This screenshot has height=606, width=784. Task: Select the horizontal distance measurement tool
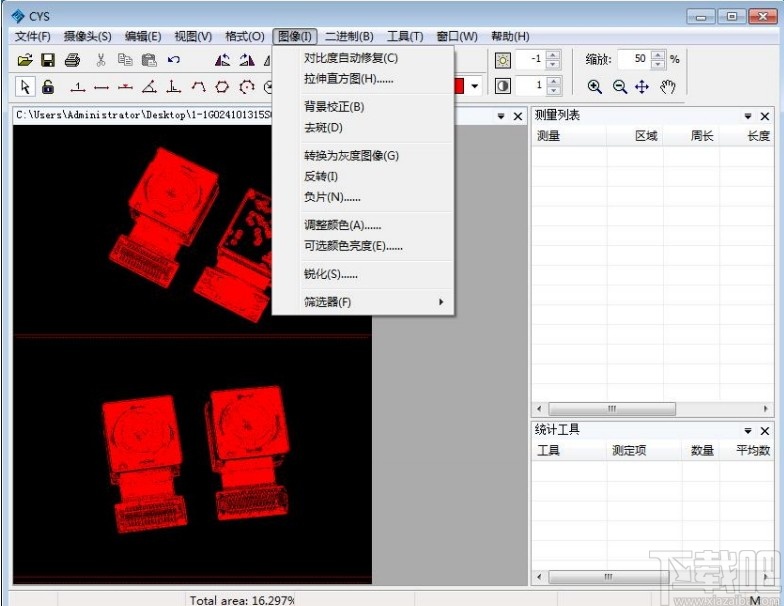(x=102, y=88)
